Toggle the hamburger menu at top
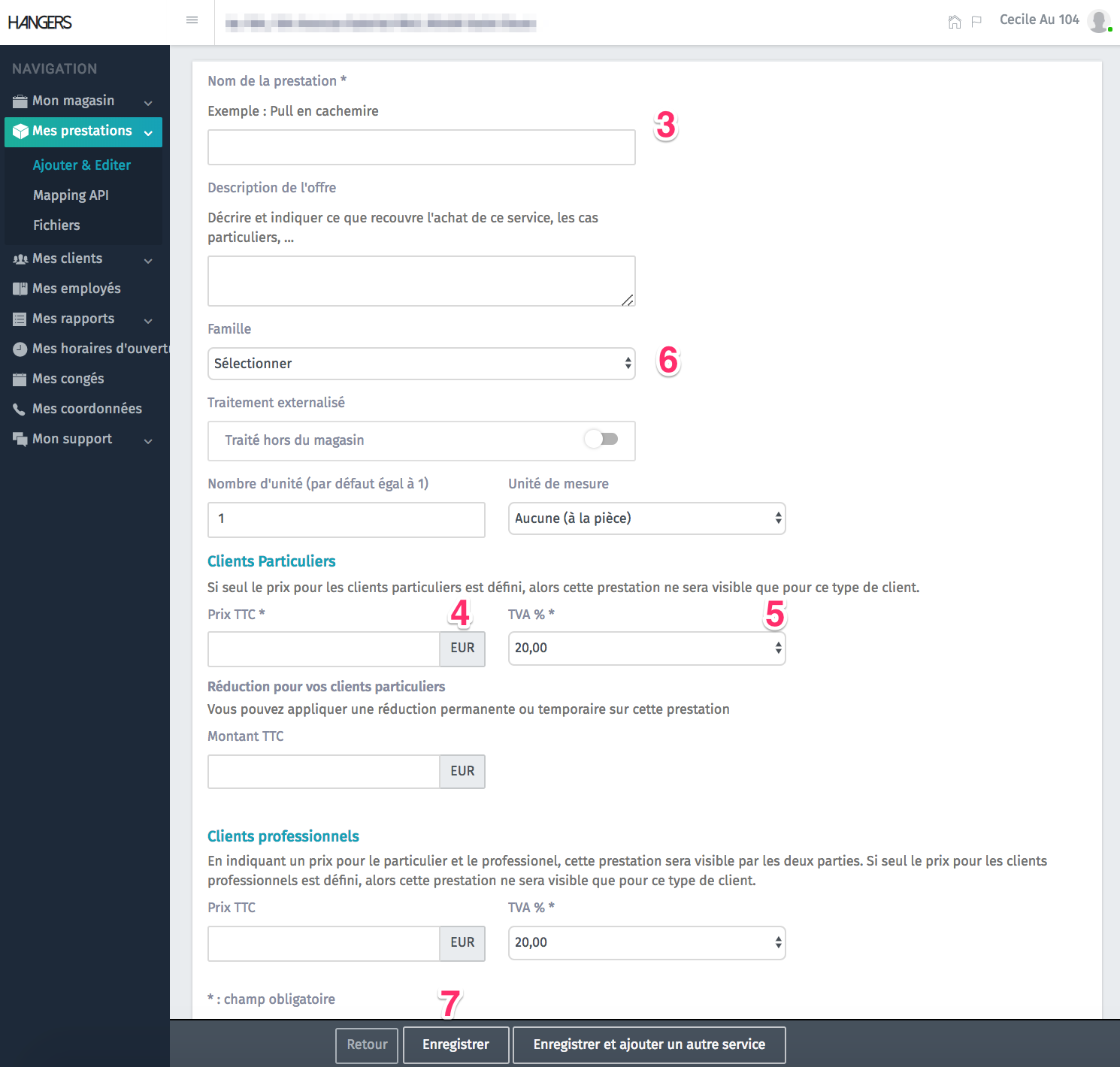Viewport: 1120px width, 1067px height. (192, 20)
